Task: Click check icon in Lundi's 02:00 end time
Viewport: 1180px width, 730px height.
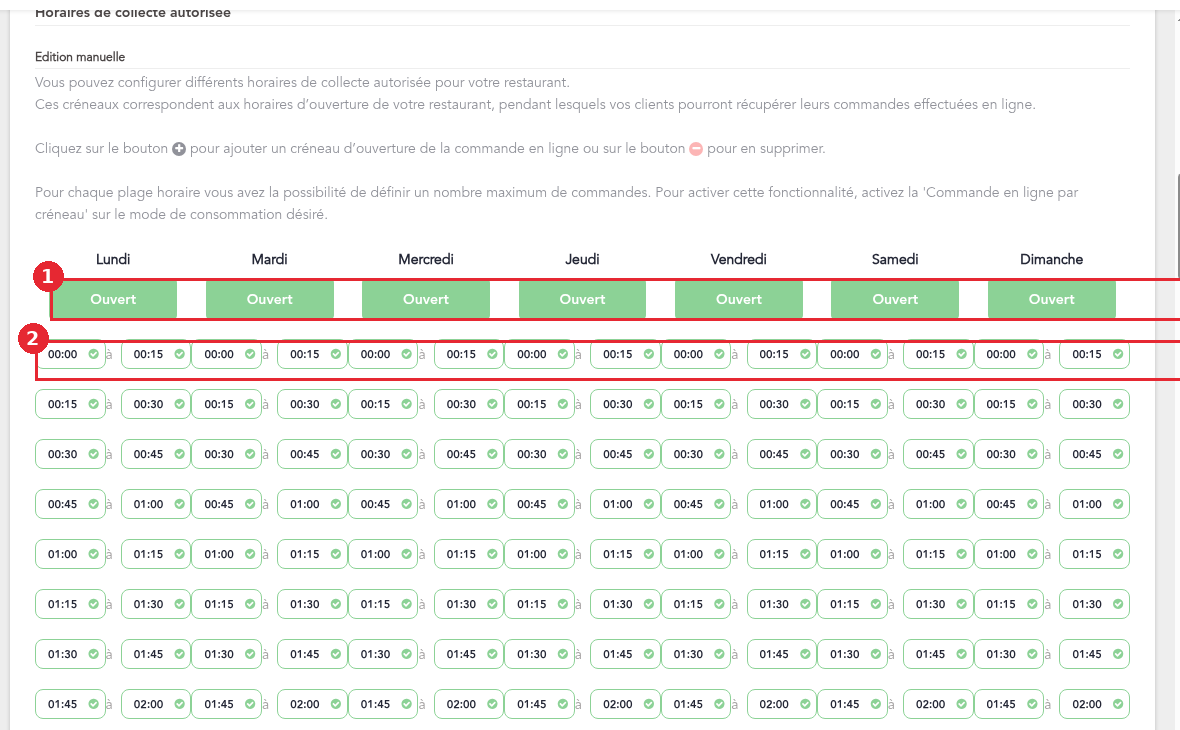Action: coord(179,704)
